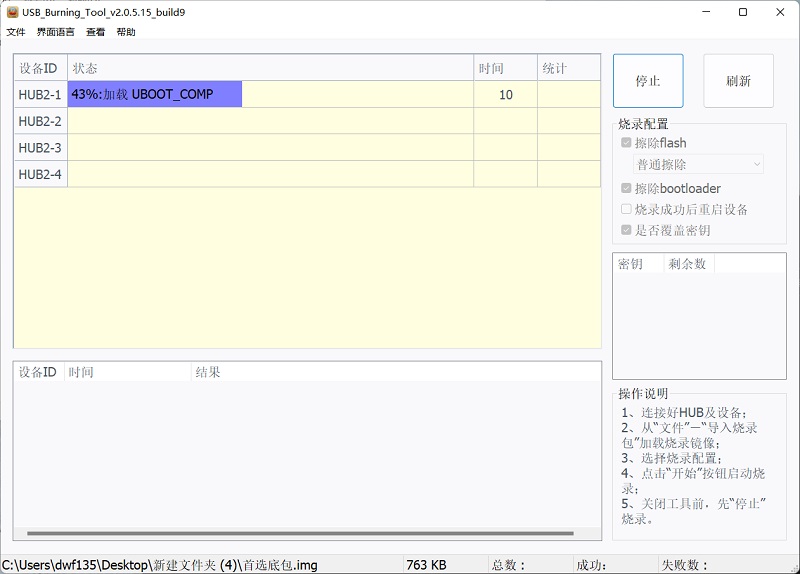Click the top 设备ID column header
Image resolution: width=800 pixels, height=574 pixels.
pyautogui.click(x=41, y=68)
